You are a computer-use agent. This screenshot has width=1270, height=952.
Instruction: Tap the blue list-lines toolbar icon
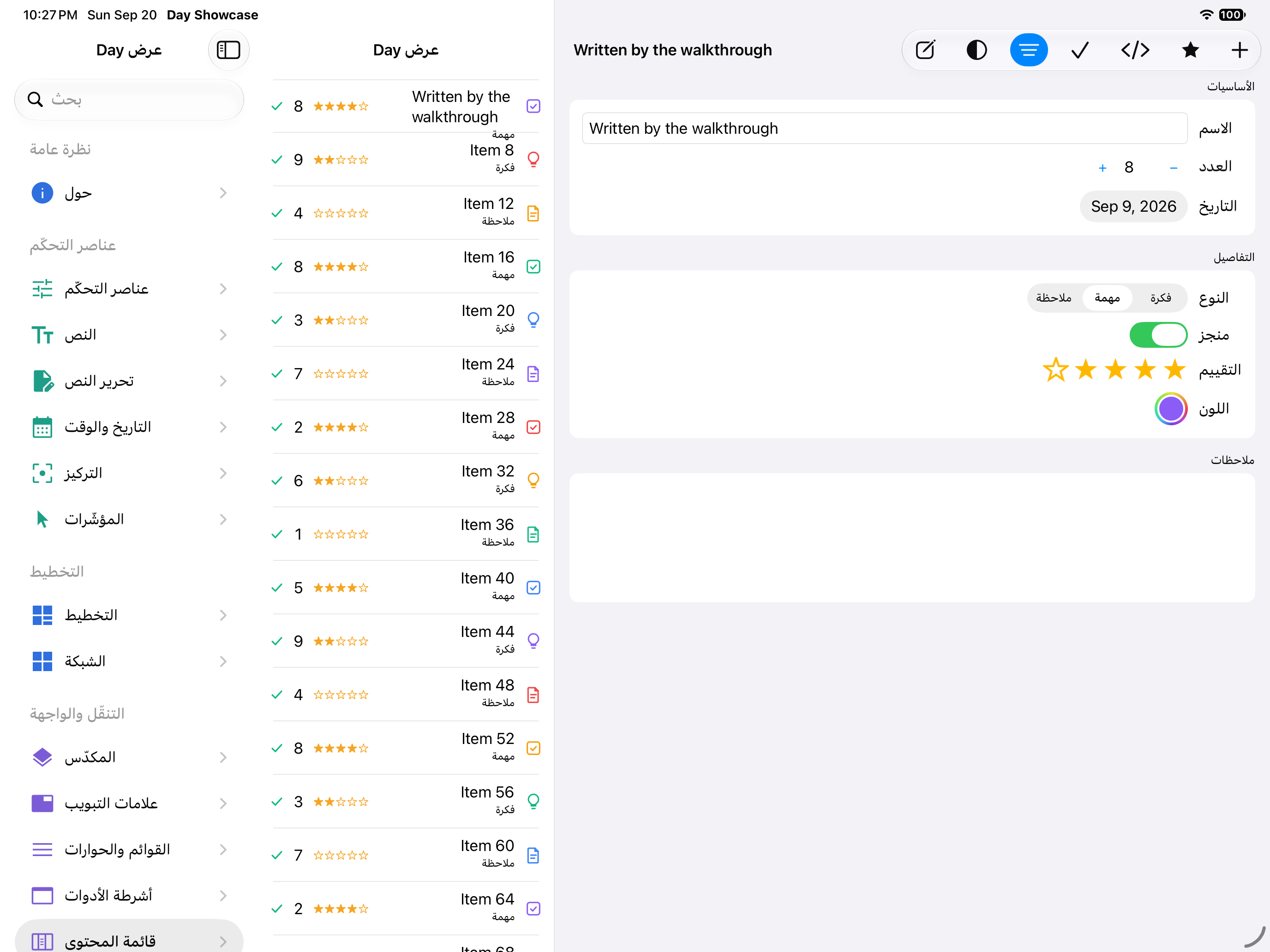[x=1028, y=50]
